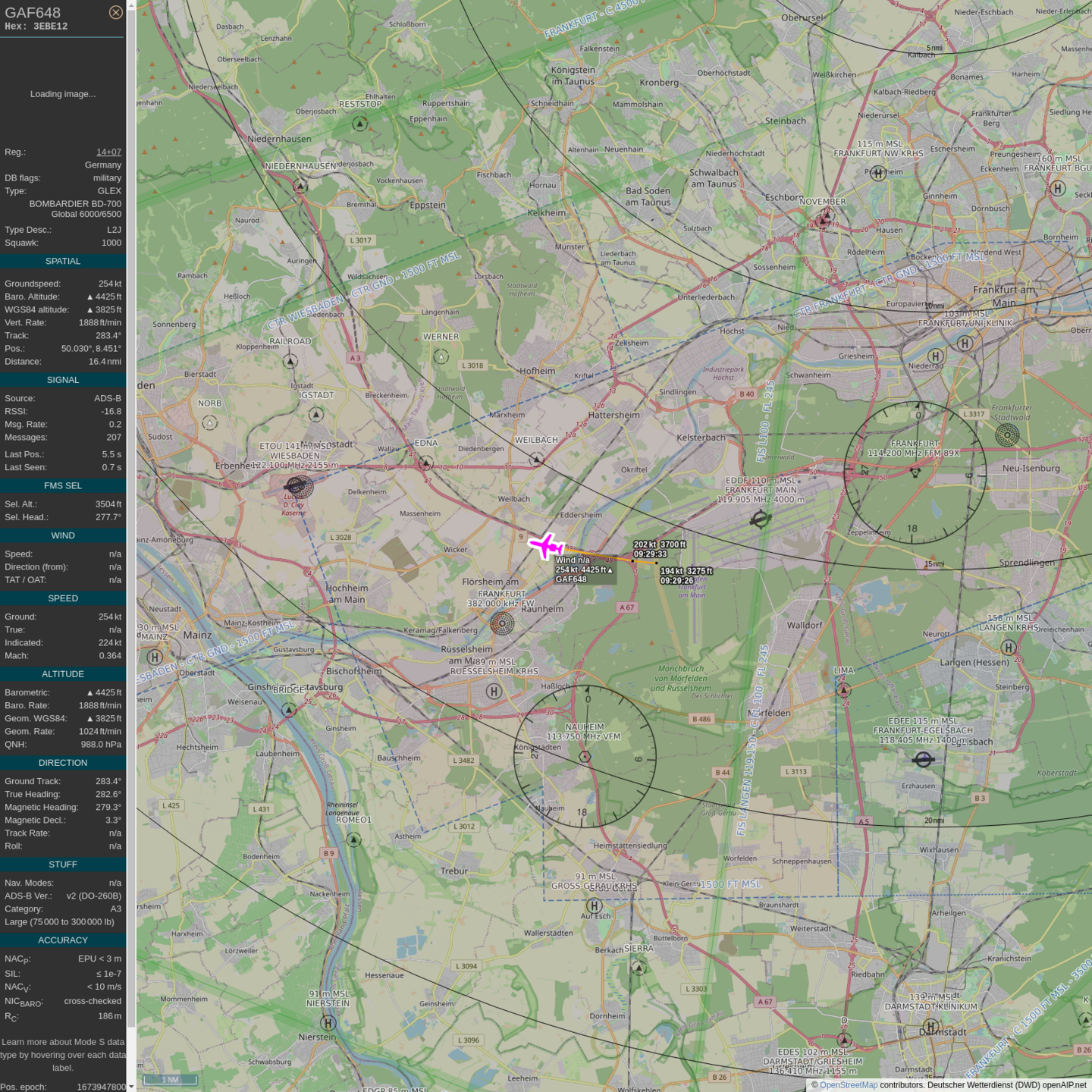Screen dimensions: 1092x1092
Task: Select the magenta GAF648 aircraft icon
Action: tap(545, 545)
